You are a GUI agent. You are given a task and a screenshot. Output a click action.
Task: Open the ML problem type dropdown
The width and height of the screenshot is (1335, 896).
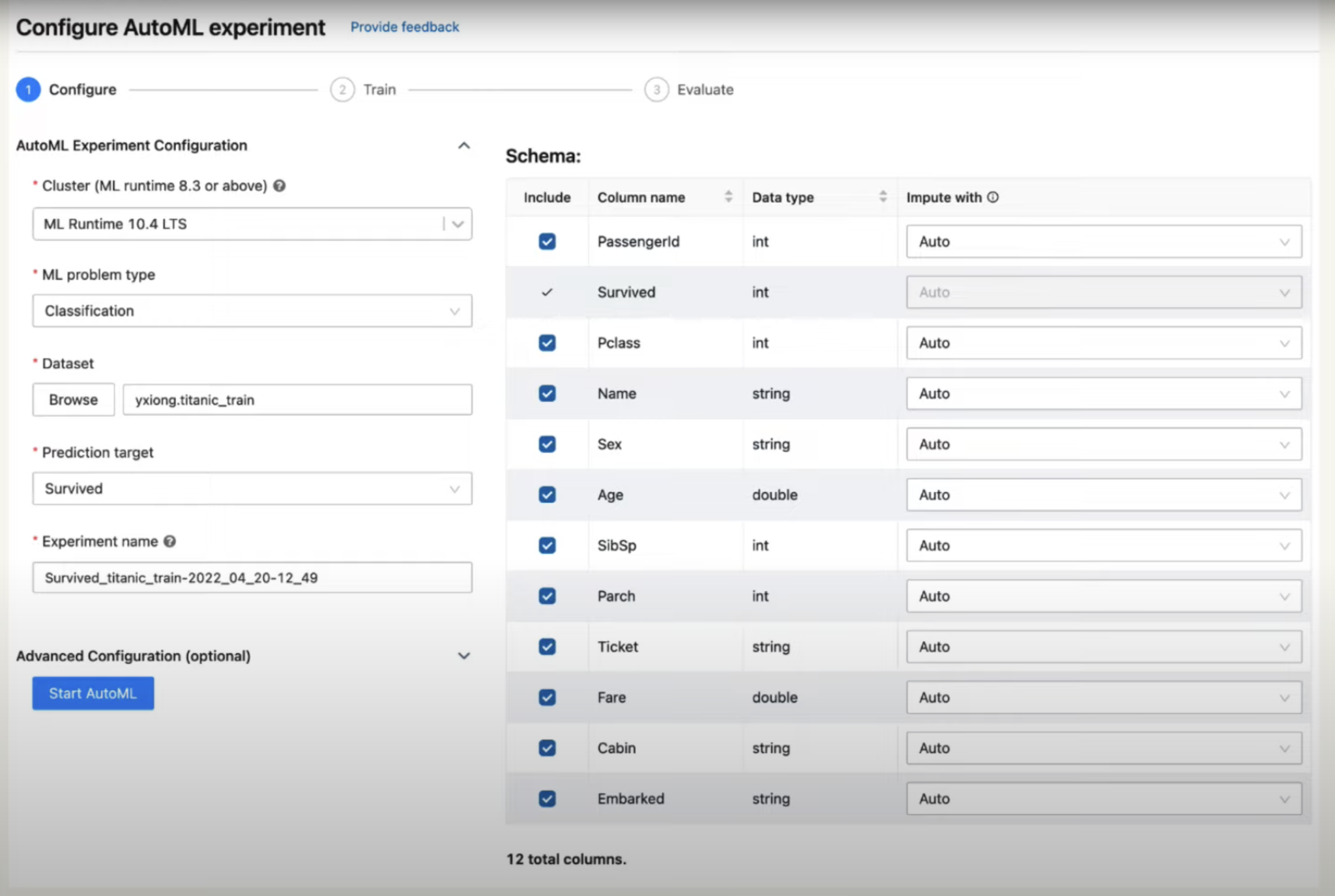[252, 311]
